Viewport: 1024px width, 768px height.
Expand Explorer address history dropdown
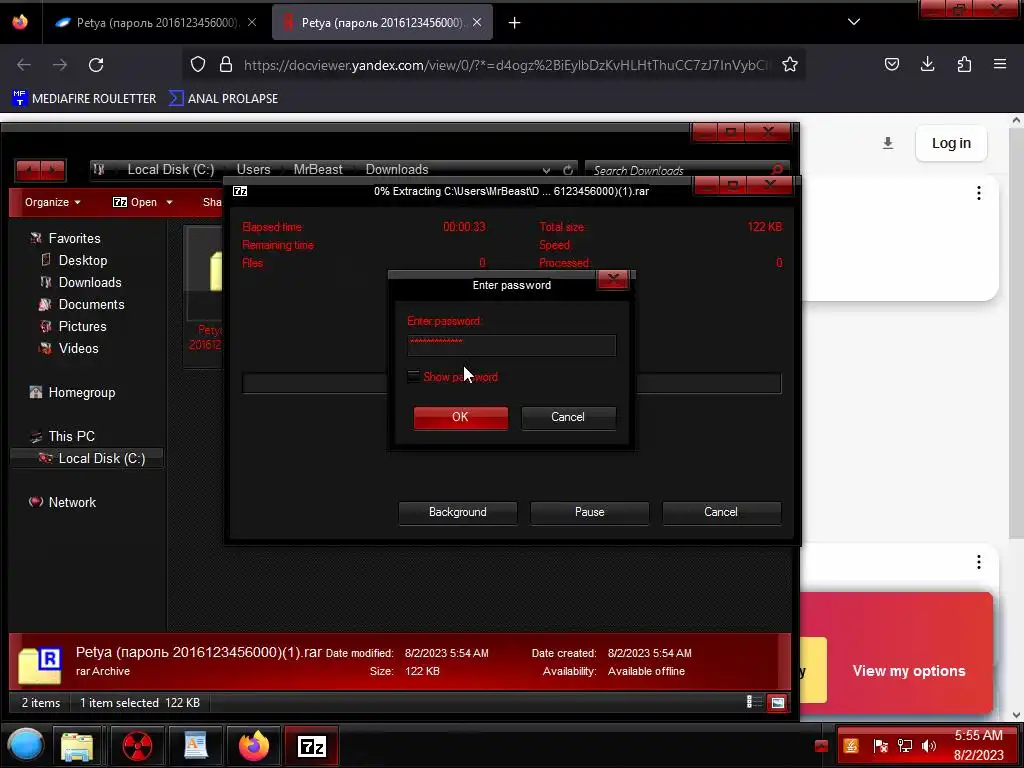[546, 170]
